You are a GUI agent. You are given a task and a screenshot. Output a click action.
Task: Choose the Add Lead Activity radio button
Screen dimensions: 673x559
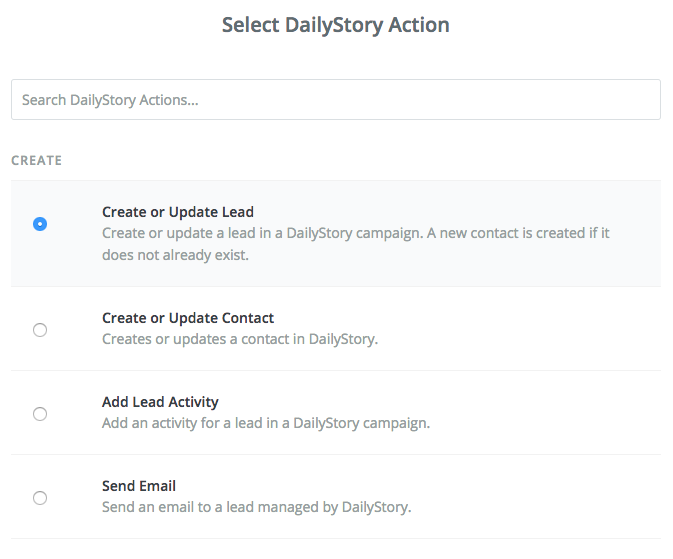(40, 414)
